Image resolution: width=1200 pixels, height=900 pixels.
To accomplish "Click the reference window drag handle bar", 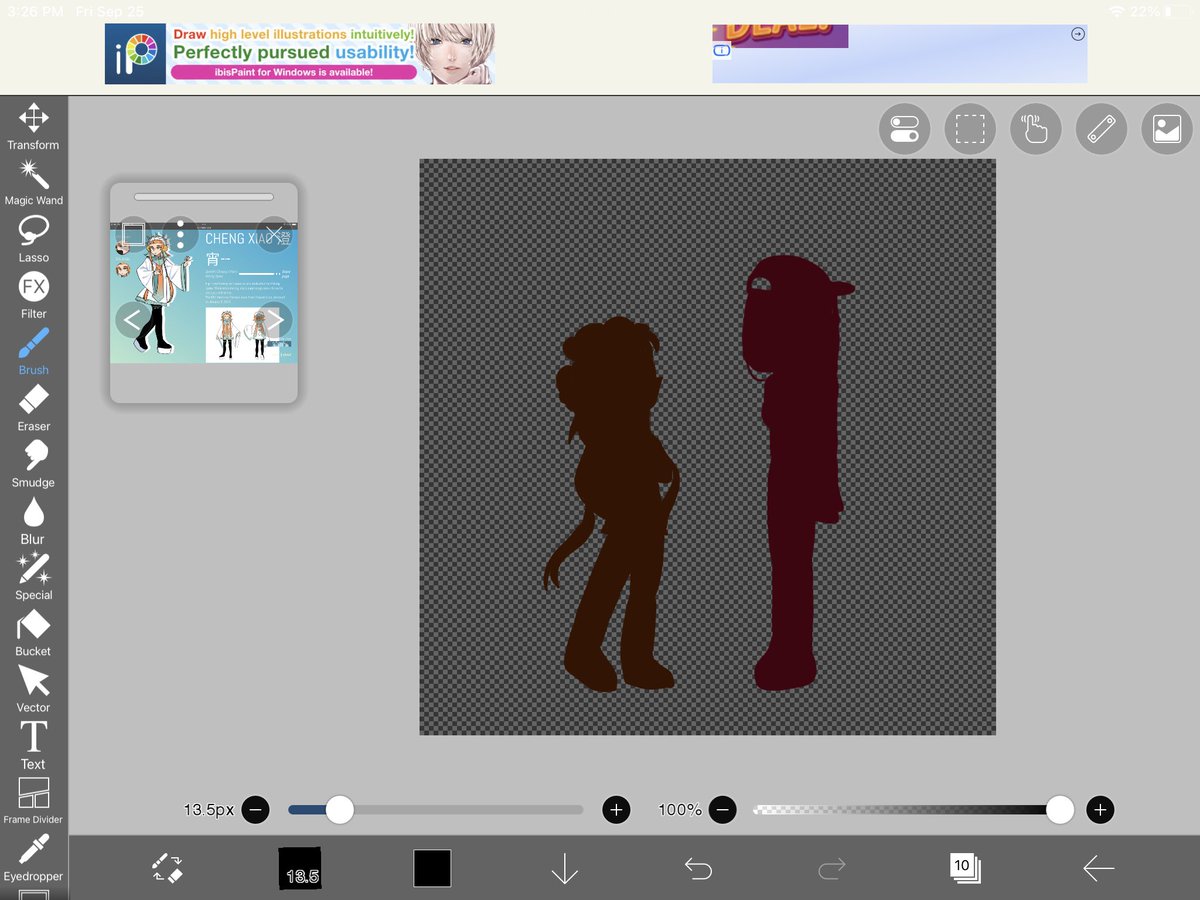I will click(x=204, y=197).
